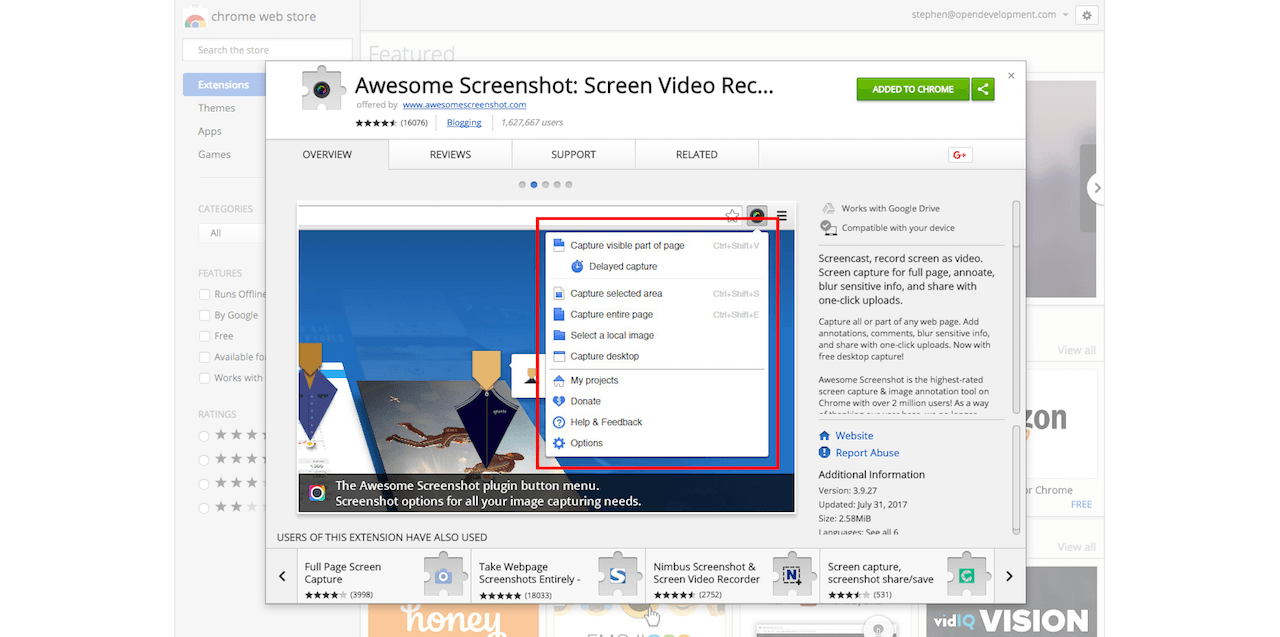1280x637 pixels.
Task: Click the Nimbus Screenshot N icon
Action: point(792,575)
